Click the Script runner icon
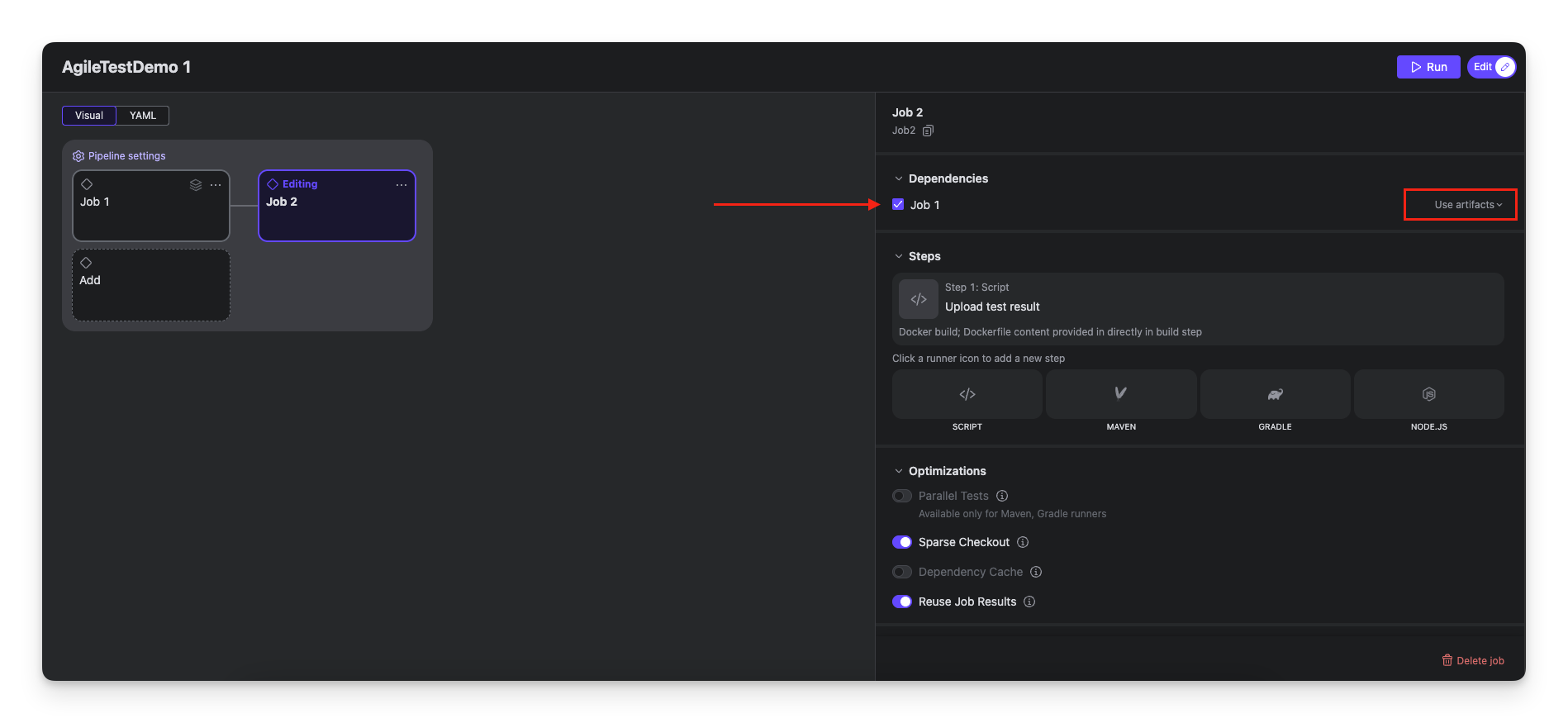Viewport: 1568px width, 723px height. (x=967, y=394)
